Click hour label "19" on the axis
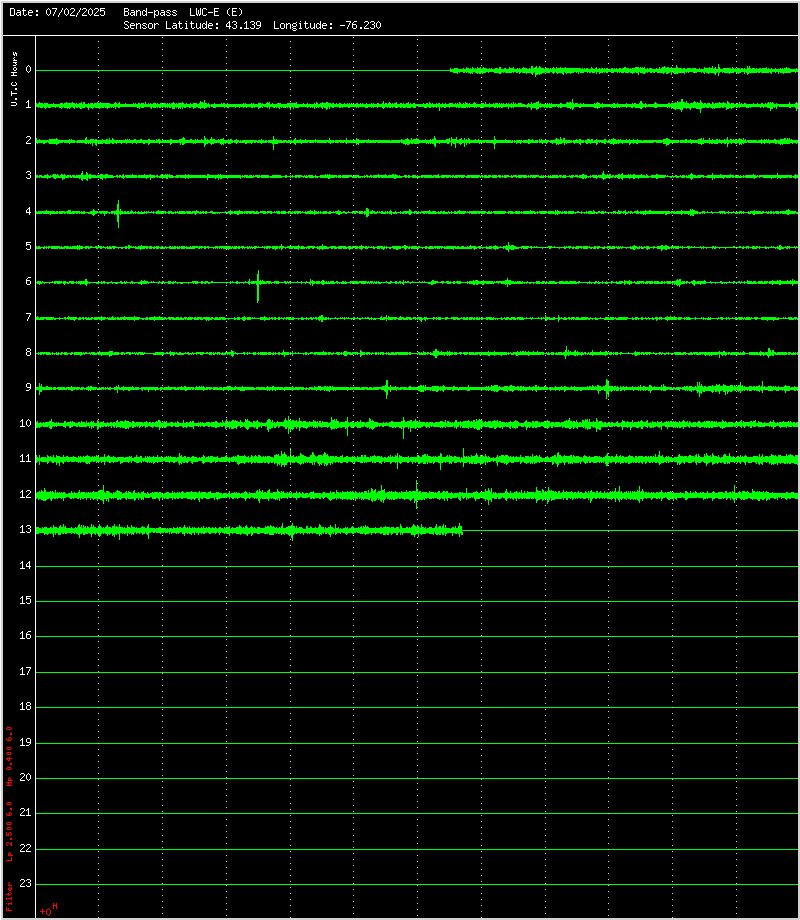The height and width of the screenshot is (920, 800). (x=25, y=742)
